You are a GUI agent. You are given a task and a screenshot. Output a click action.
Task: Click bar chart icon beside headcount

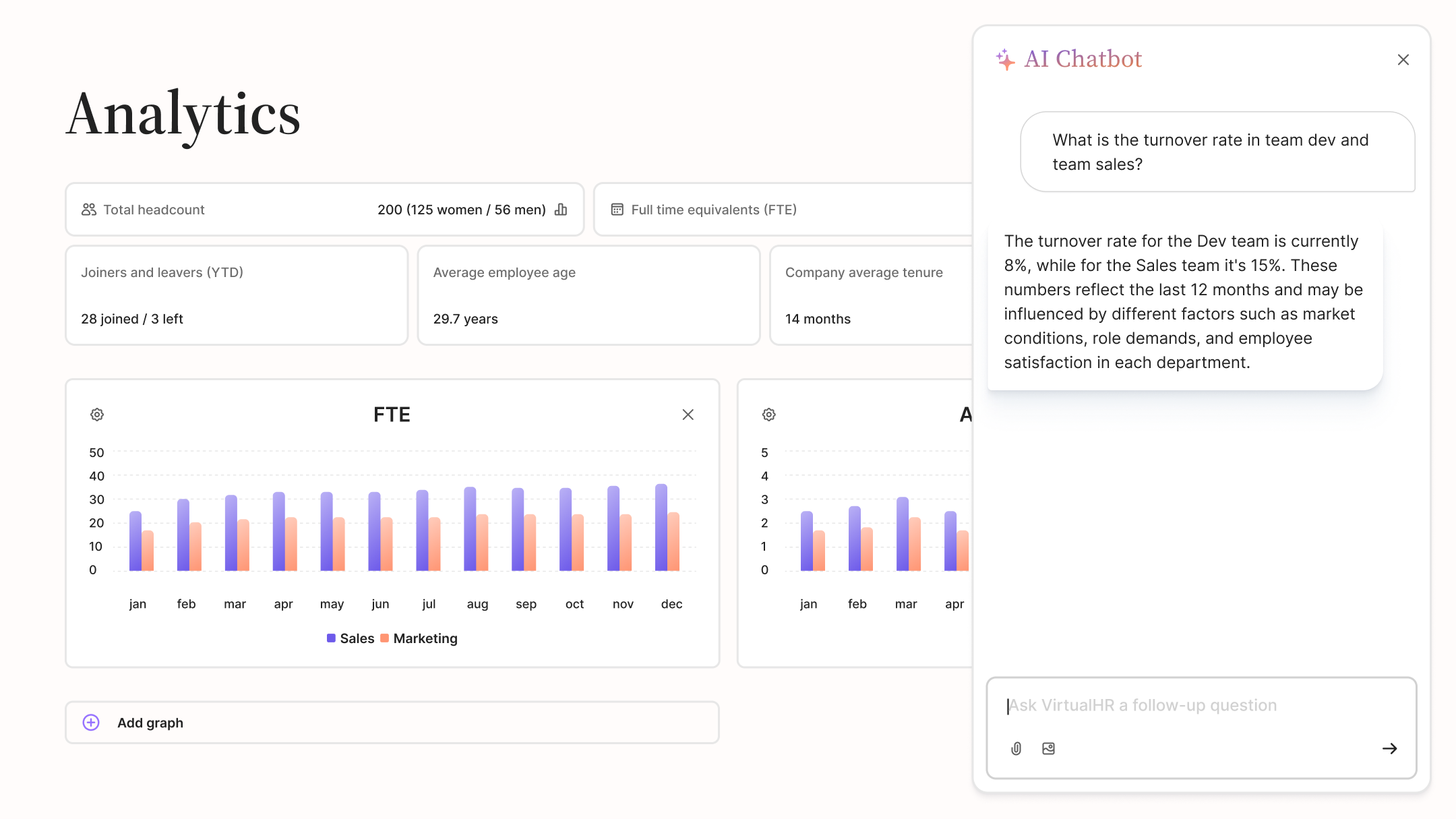coord(561,210)
